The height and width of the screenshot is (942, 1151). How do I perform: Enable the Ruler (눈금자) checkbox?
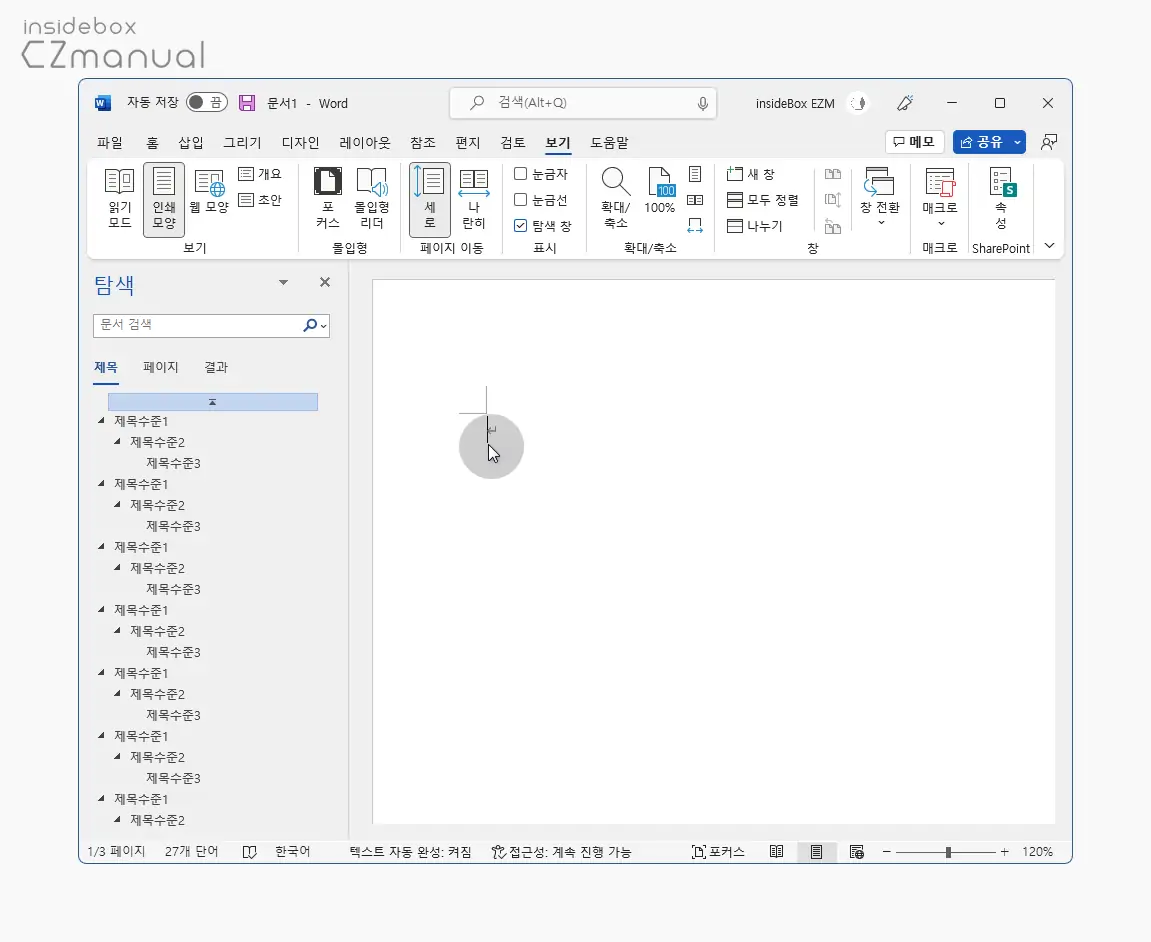[520, 174]
